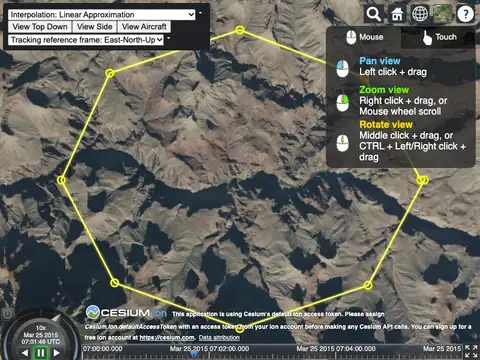The height and width of the screenshot is (360, 480).
Task: Click the Pan view heading
Action: (x=380, y=61)
